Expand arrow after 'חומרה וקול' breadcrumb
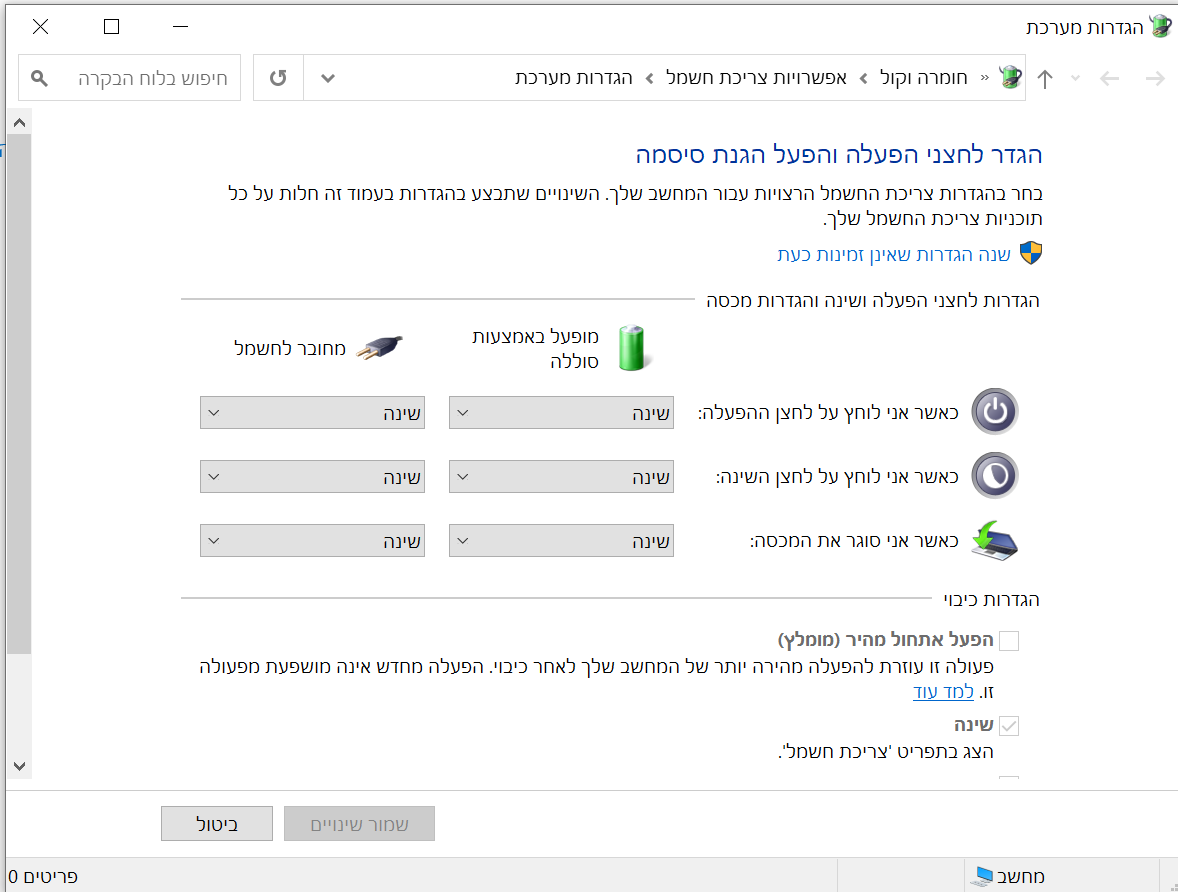Screen dimensions: 1178x892 point(863,78)
